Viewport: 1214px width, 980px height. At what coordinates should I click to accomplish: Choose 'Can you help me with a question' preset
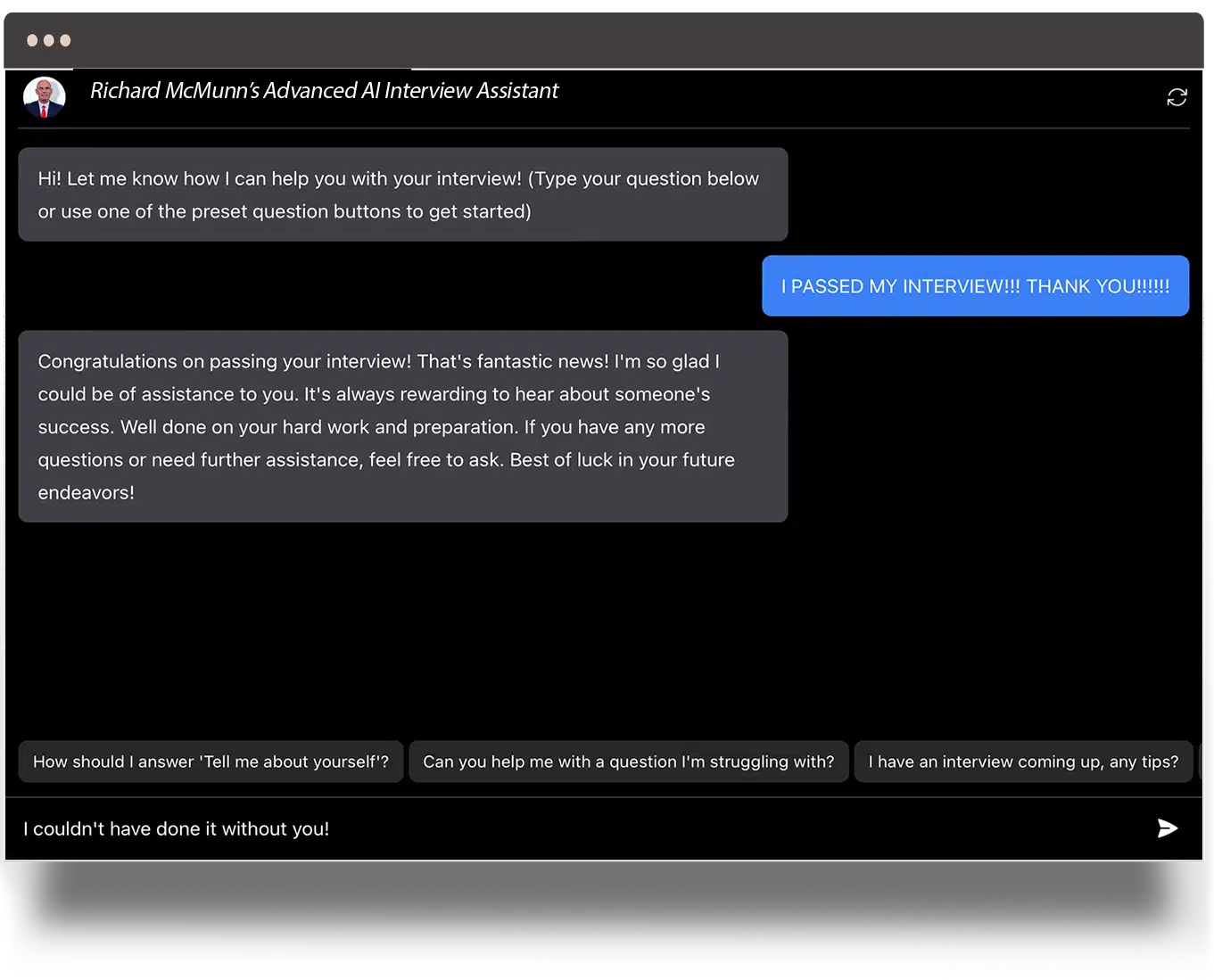pyautogui.click(x=628, y=762)
